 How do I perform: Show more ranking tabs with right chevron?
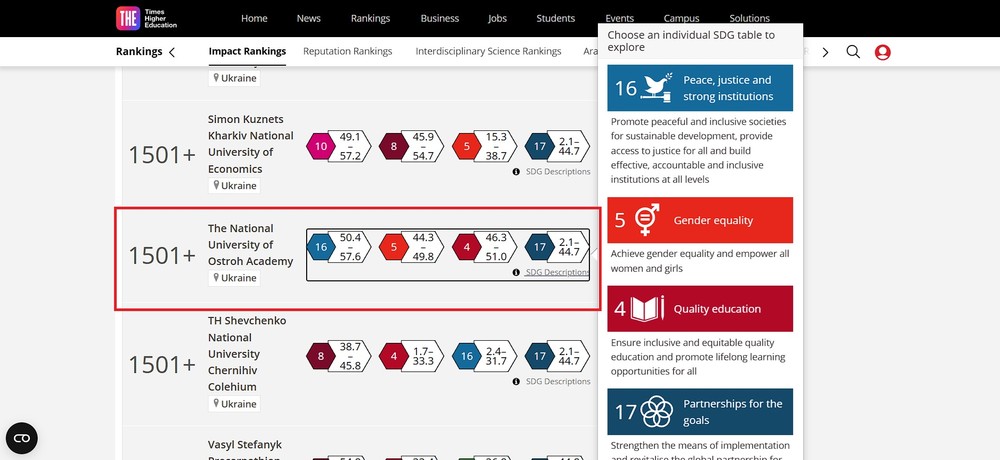click(825, 52)
